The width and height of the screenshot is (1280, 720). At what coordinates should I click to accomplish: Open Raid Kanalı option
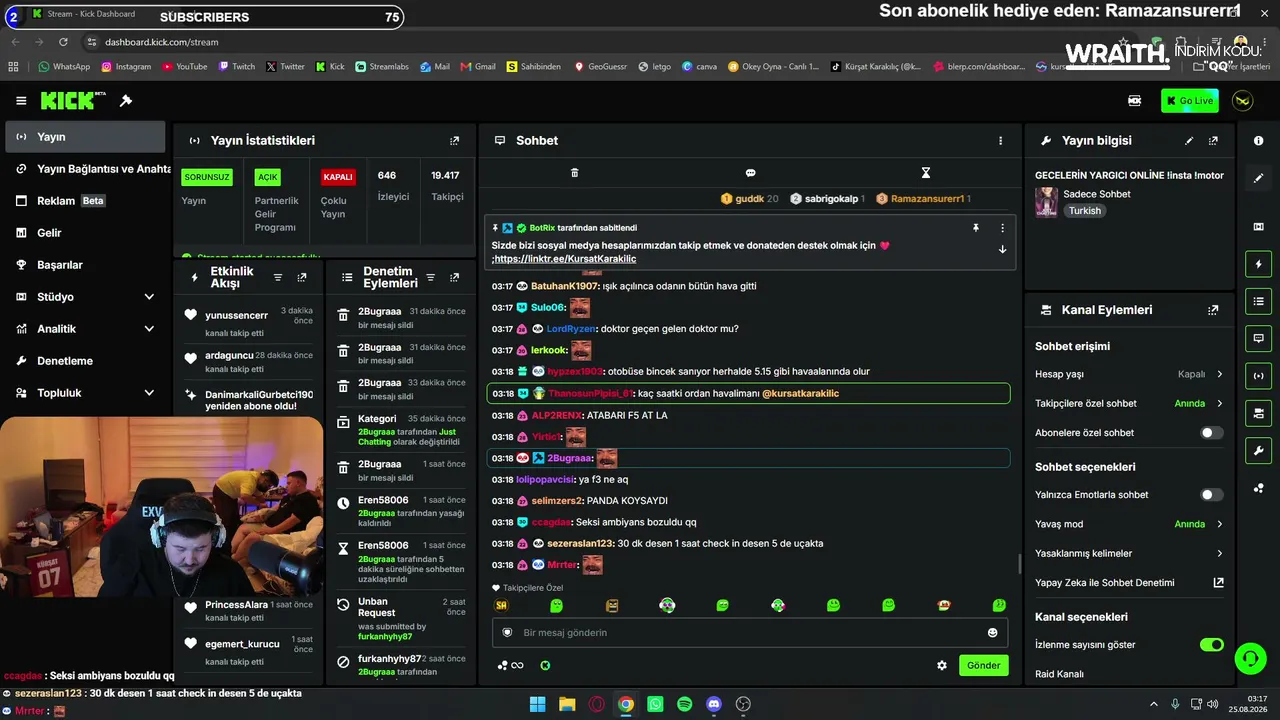1059,674
